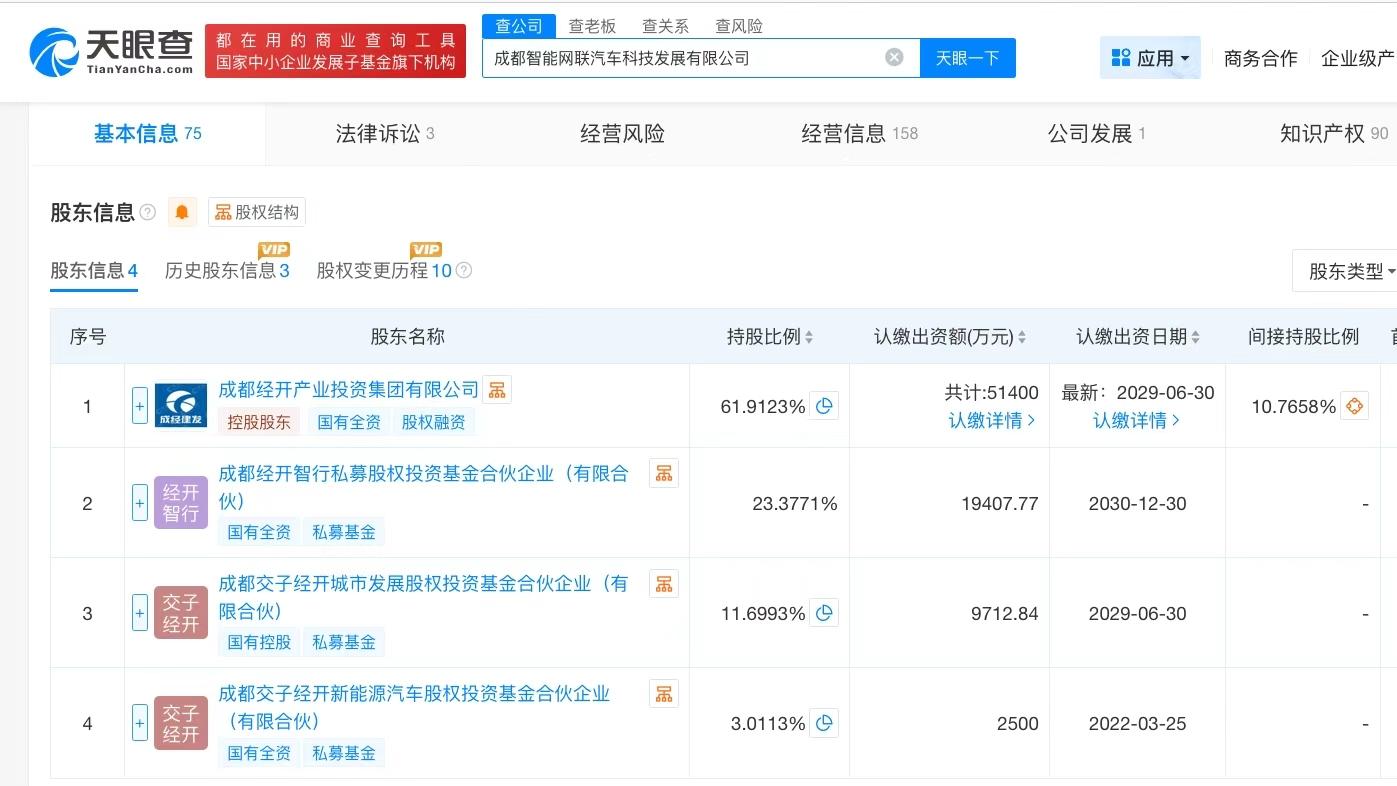Image resolution: width=1397 pixels, height=786 pixels.
Task: Click the help question mark beside 股东信息
Action: tap(148, 211)
